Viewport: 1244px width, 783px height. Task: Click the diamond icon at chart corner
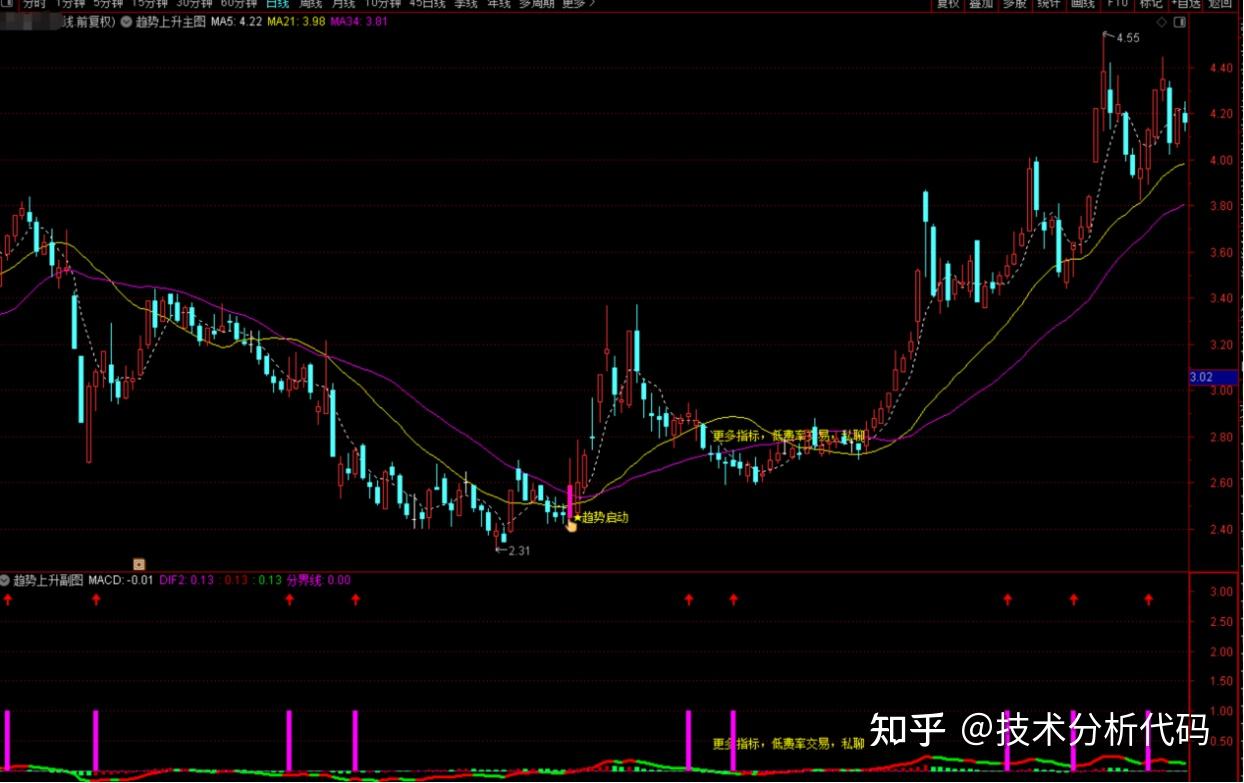1161,21
